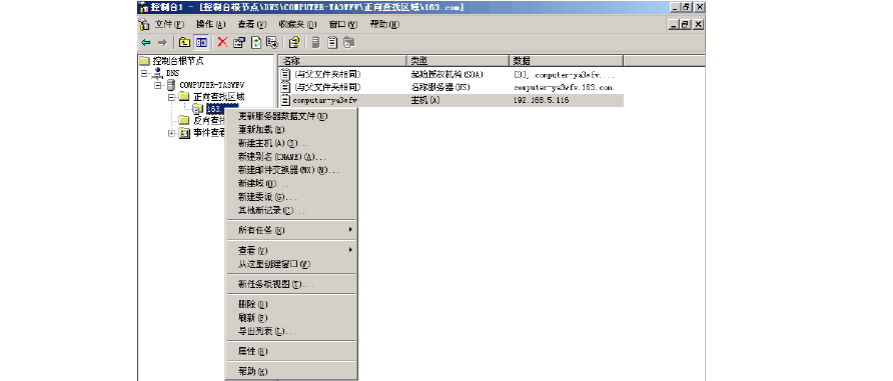Click the 事件查看器 node icon
Image resolution: width=893 pixels, height=381 pixels.
pos(184,133)
